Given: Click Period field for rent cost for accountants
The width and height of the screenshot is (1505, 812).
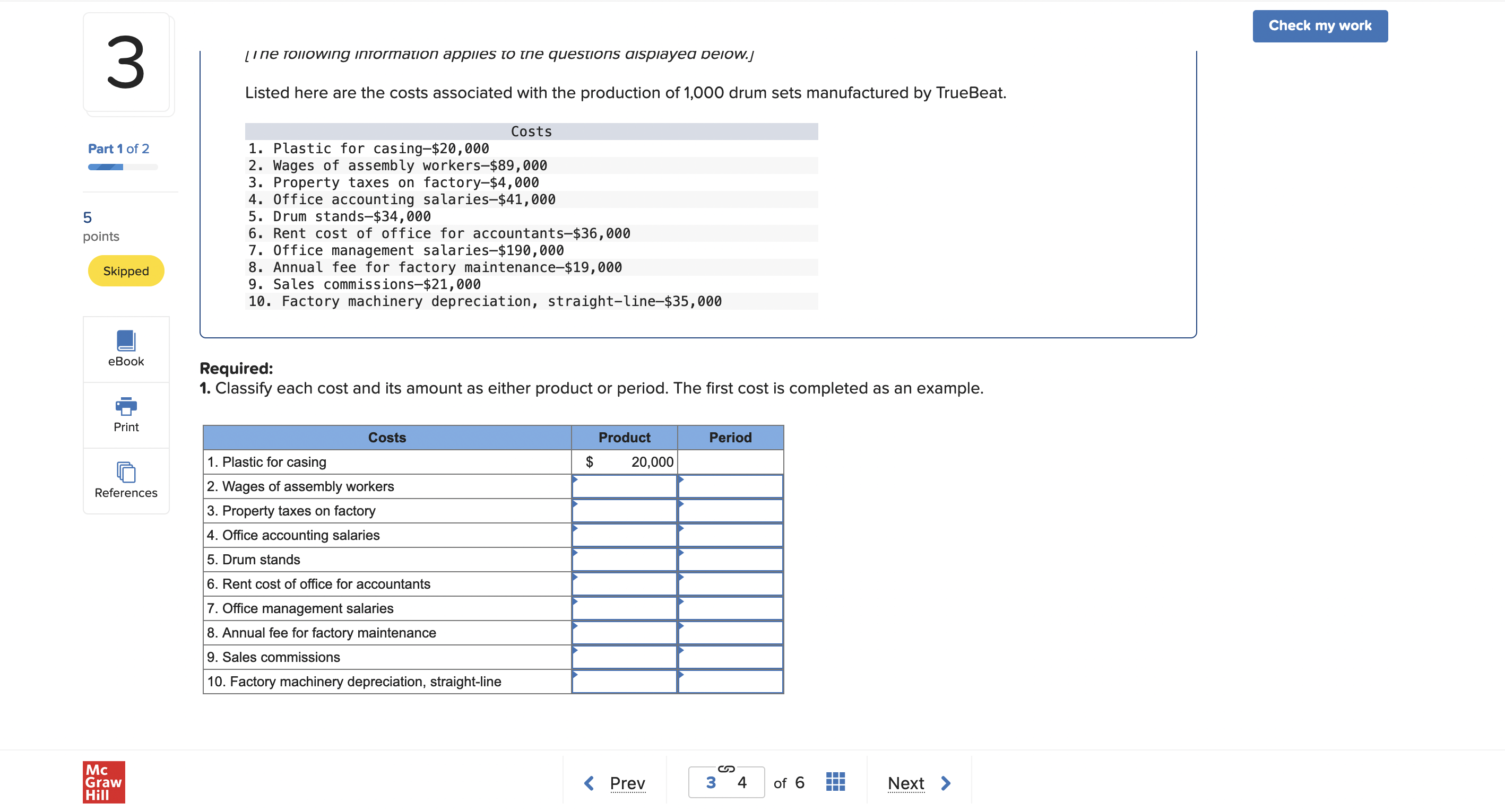Looking at the screenshot, I should (731, 584).
